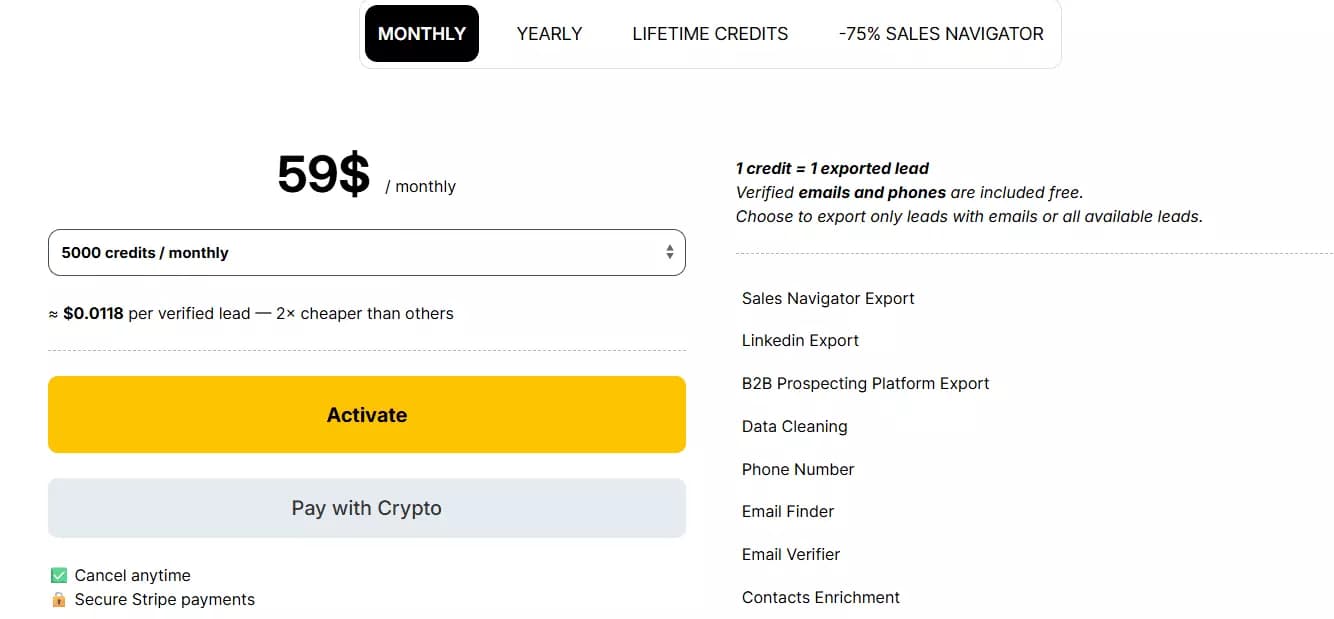Click the lock icon beside Secure Stripe payments
The width and height of the screenshot is (1334, 619).
pos(58,599)
